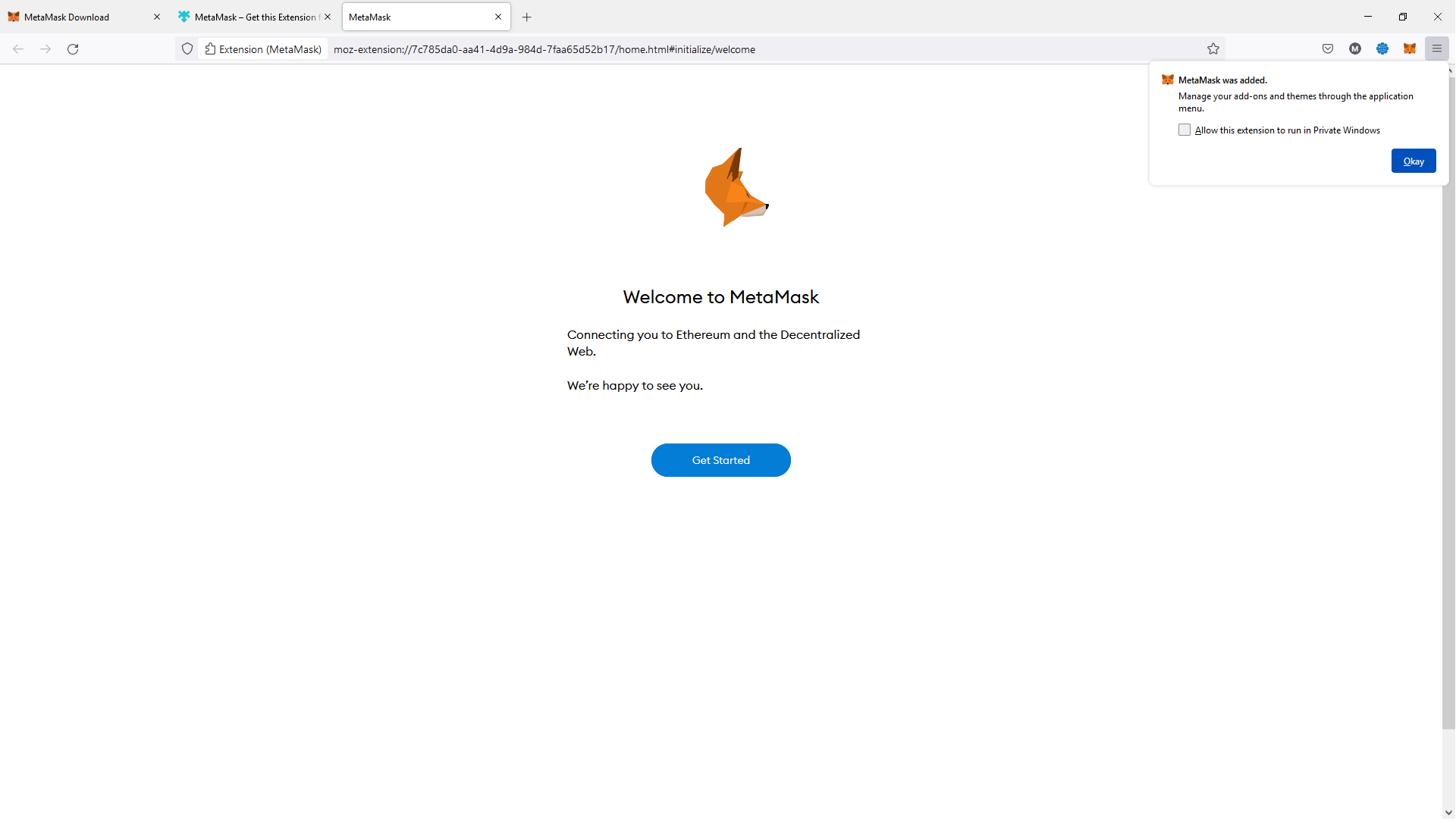This screenshot has width=1456, height=821.
Task: Click the scroll down arrow
Action: pos(1448,813)
